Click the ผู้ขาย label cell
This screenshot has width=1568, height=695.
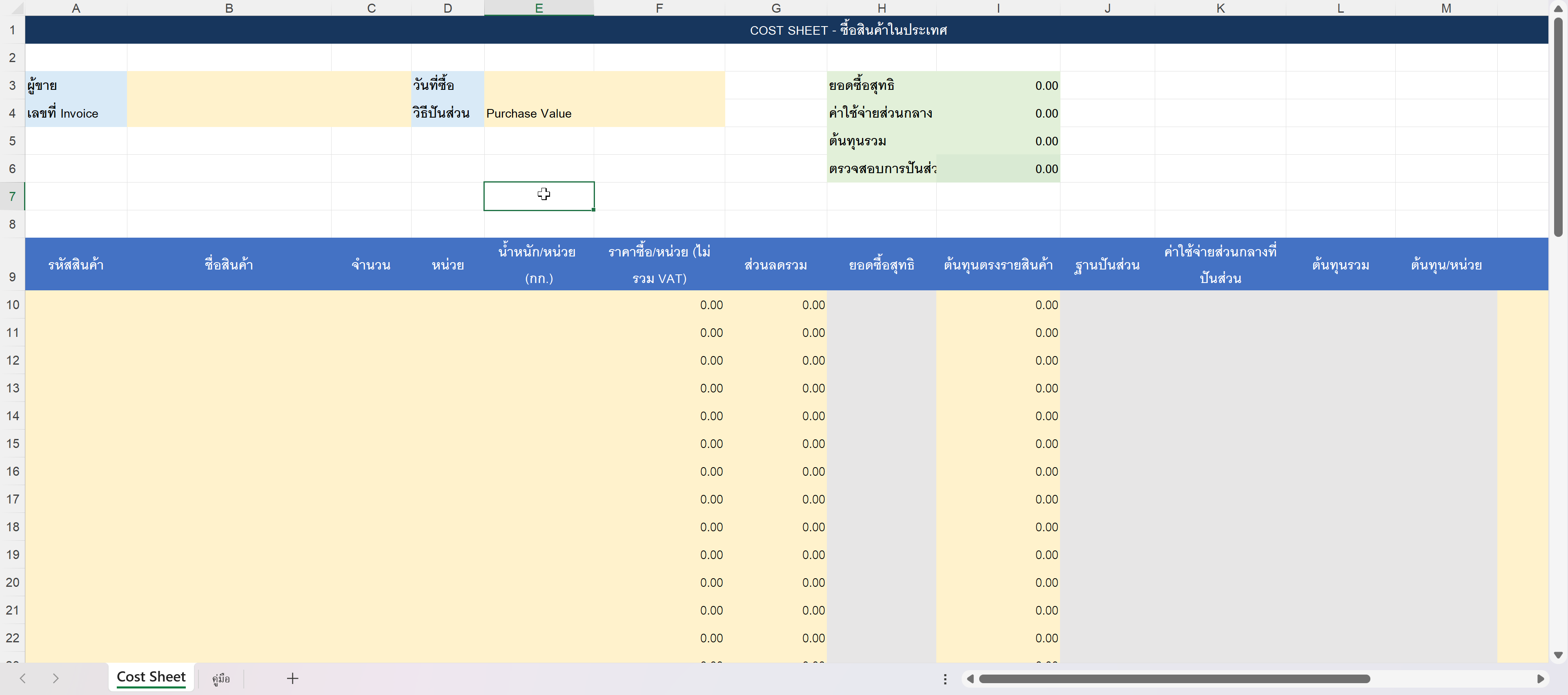coord(76,85)
